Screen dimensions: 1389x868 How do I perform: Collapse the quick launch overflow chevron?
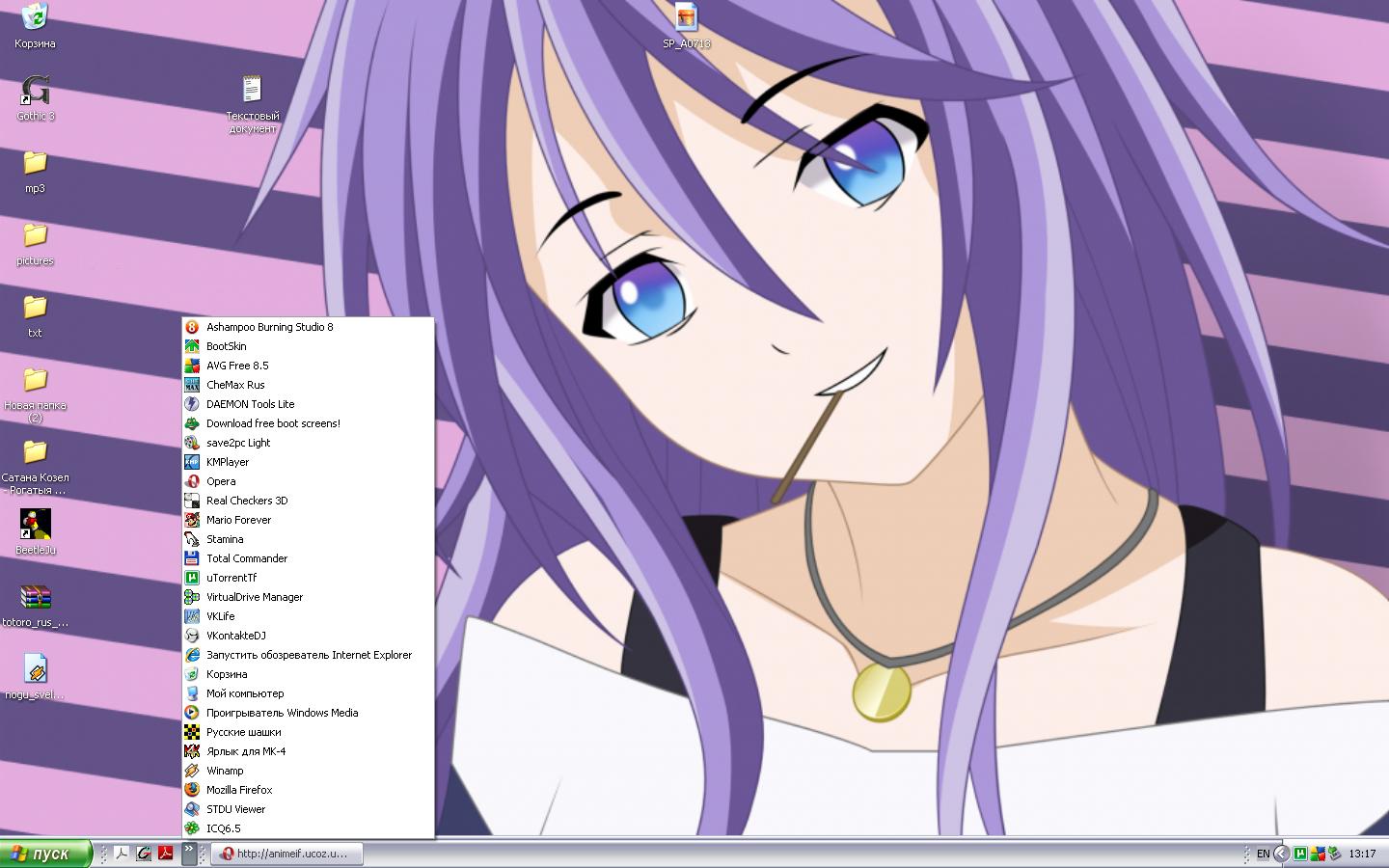click(x=189, y=852)
